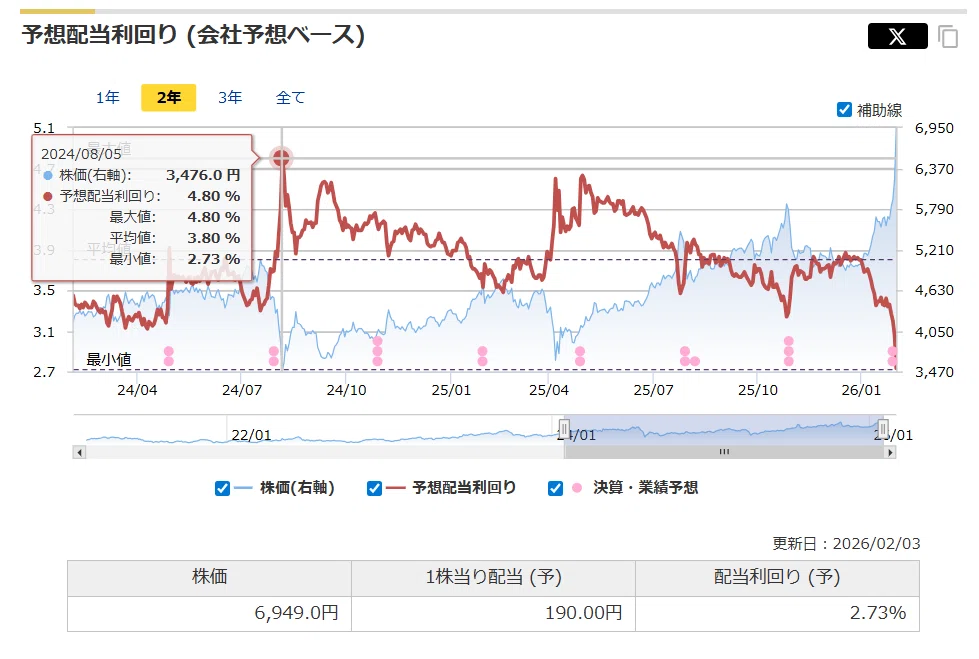Click the 予想配当利回り (会社予想ベース) heading
This screenshot has width=979, height=659.
click(193, 35)
